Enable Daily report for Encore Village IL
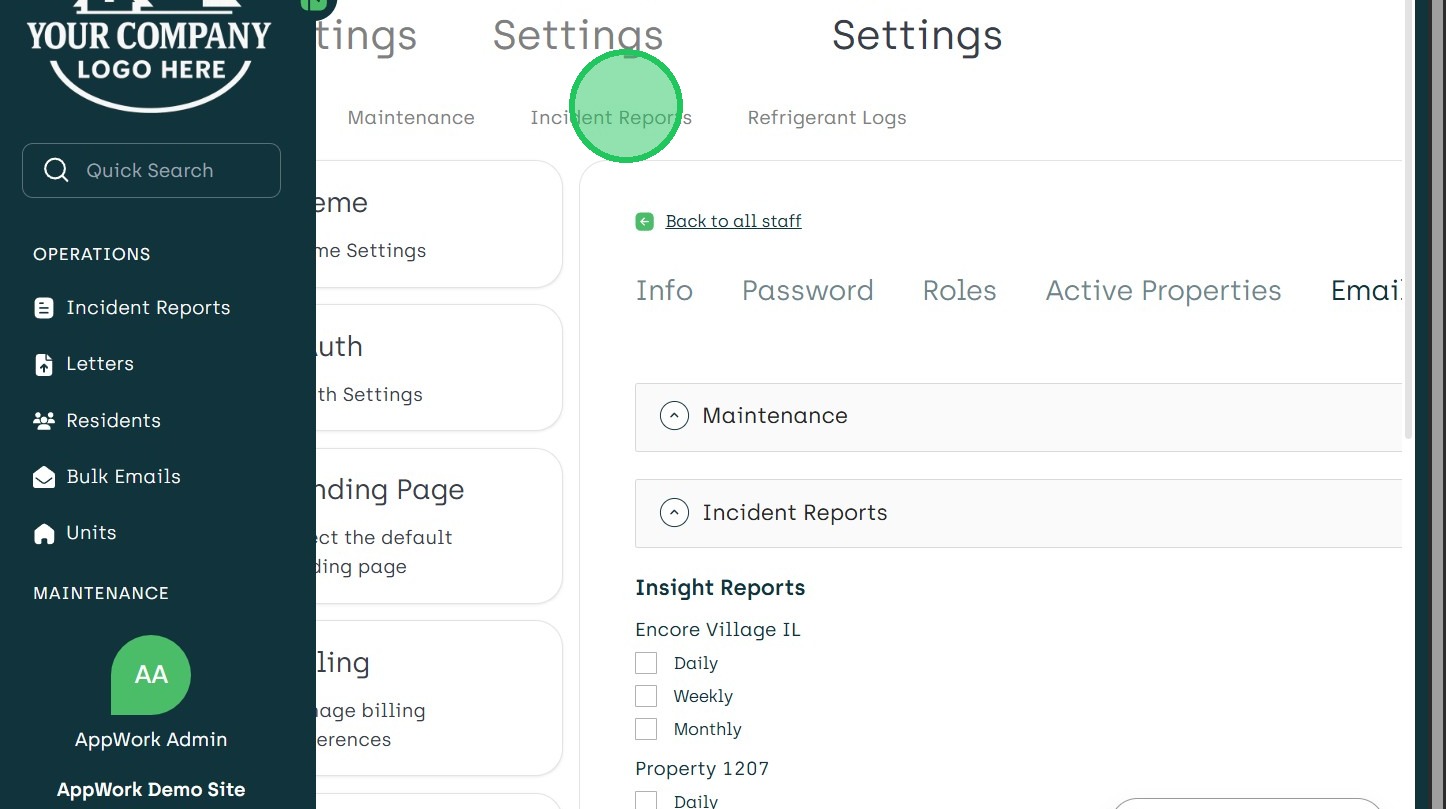The height and width of the screenshot is (809, 1446). [646, 663]
